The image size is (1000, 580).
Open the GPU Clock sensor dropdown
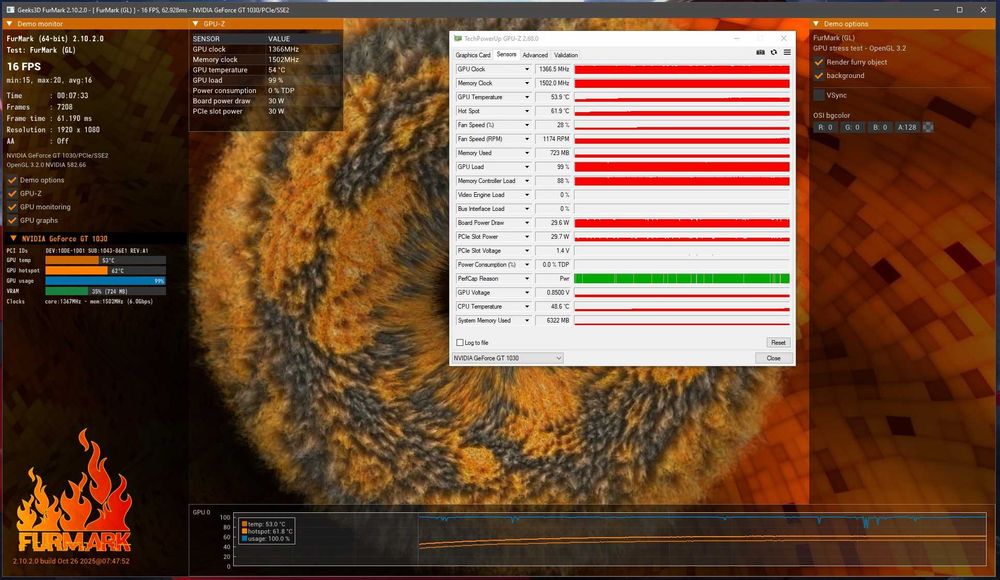coord(527,69)
